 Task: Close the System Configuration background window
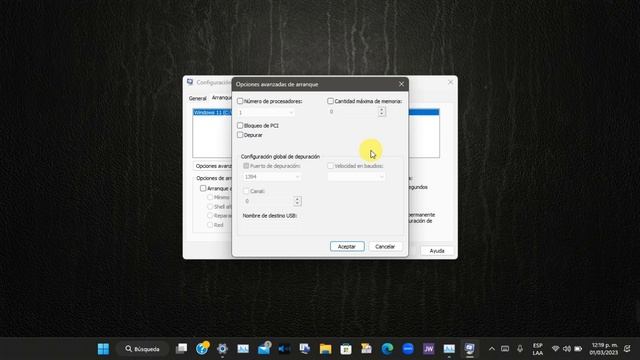coord(450,82)
